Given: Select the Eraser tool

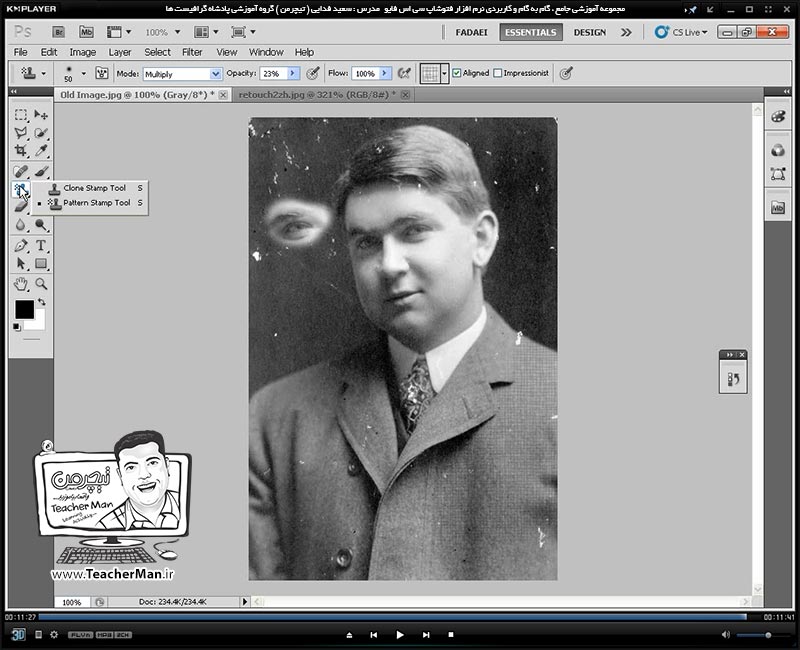Looking at the screenshot, I should tap(20, 206).
